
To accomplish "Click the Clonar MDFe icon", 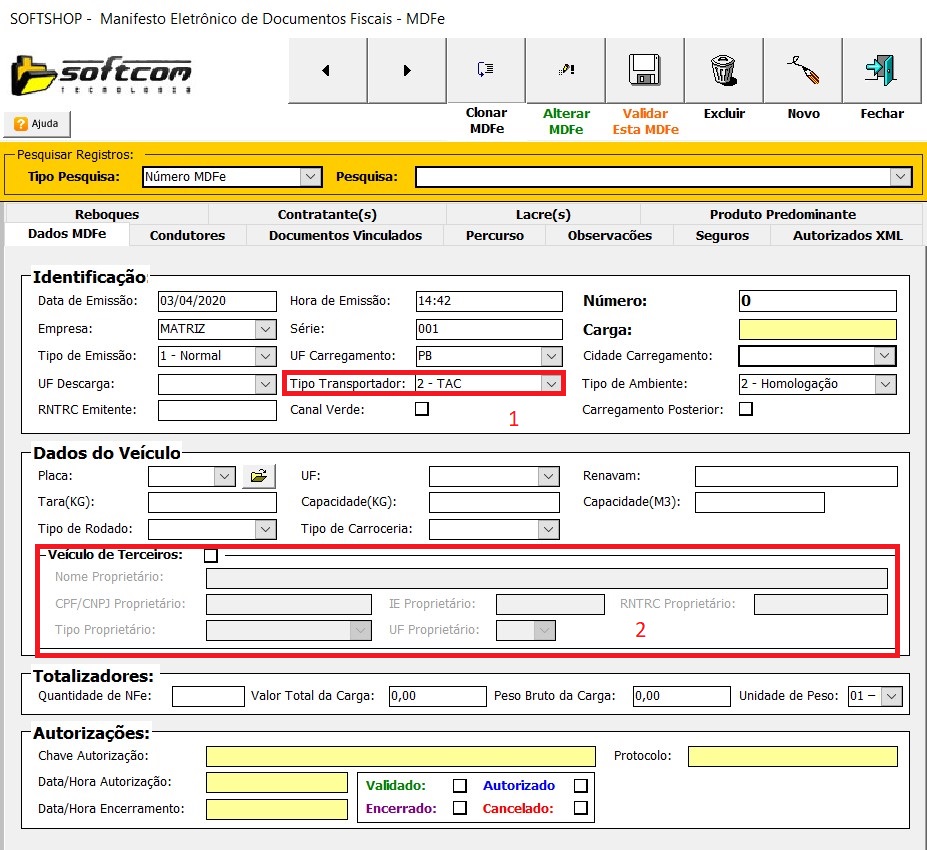I will 486,70.
